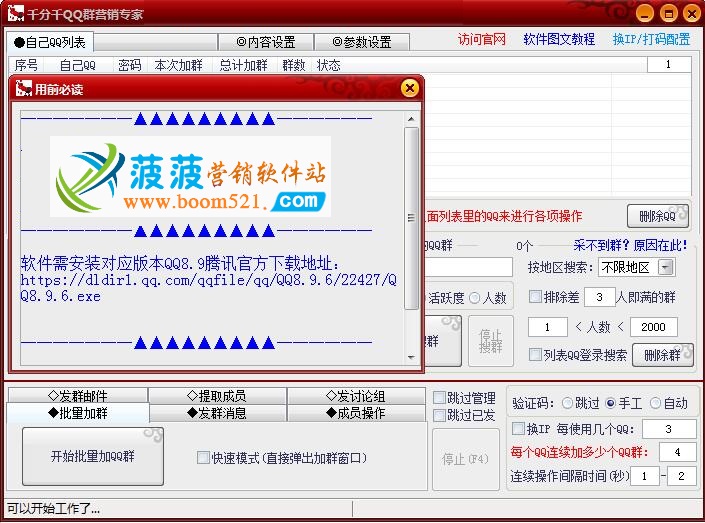Open the 内容设置 tab
Screen dimensions: 705x523
(x=266, y=42)
